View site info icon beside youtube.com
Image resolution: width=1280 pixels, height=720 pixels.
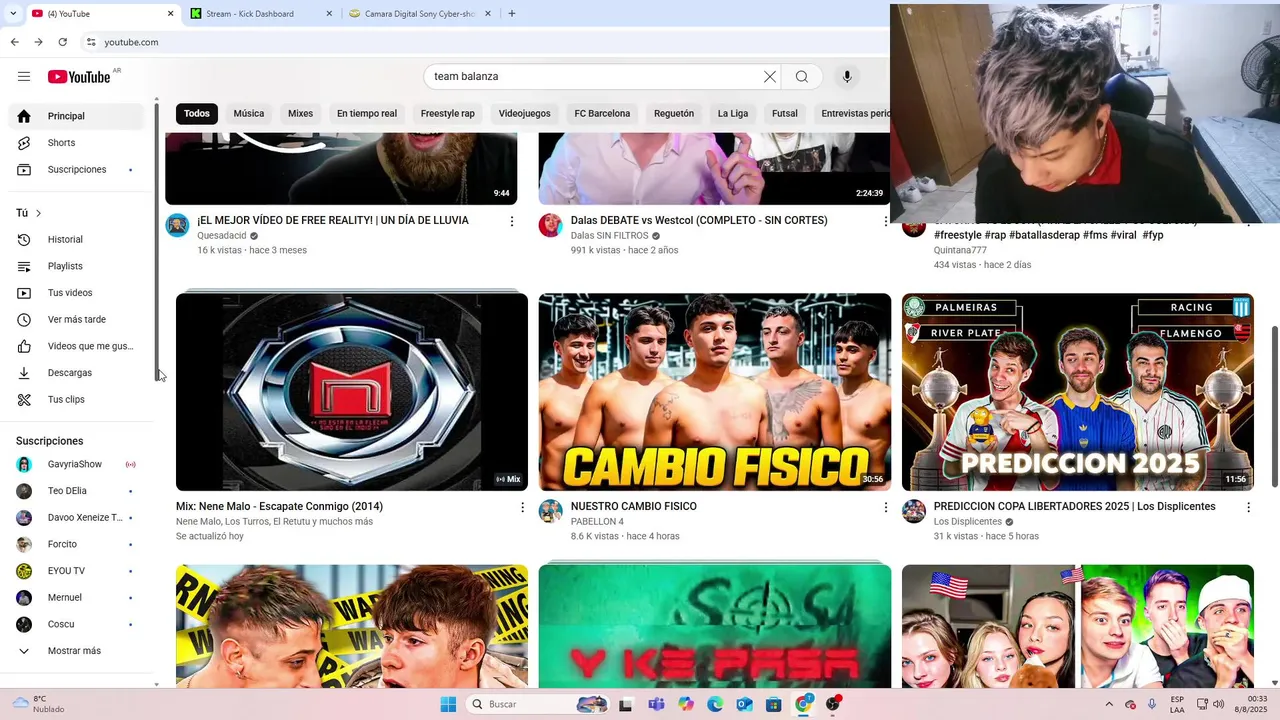(91, 42)
